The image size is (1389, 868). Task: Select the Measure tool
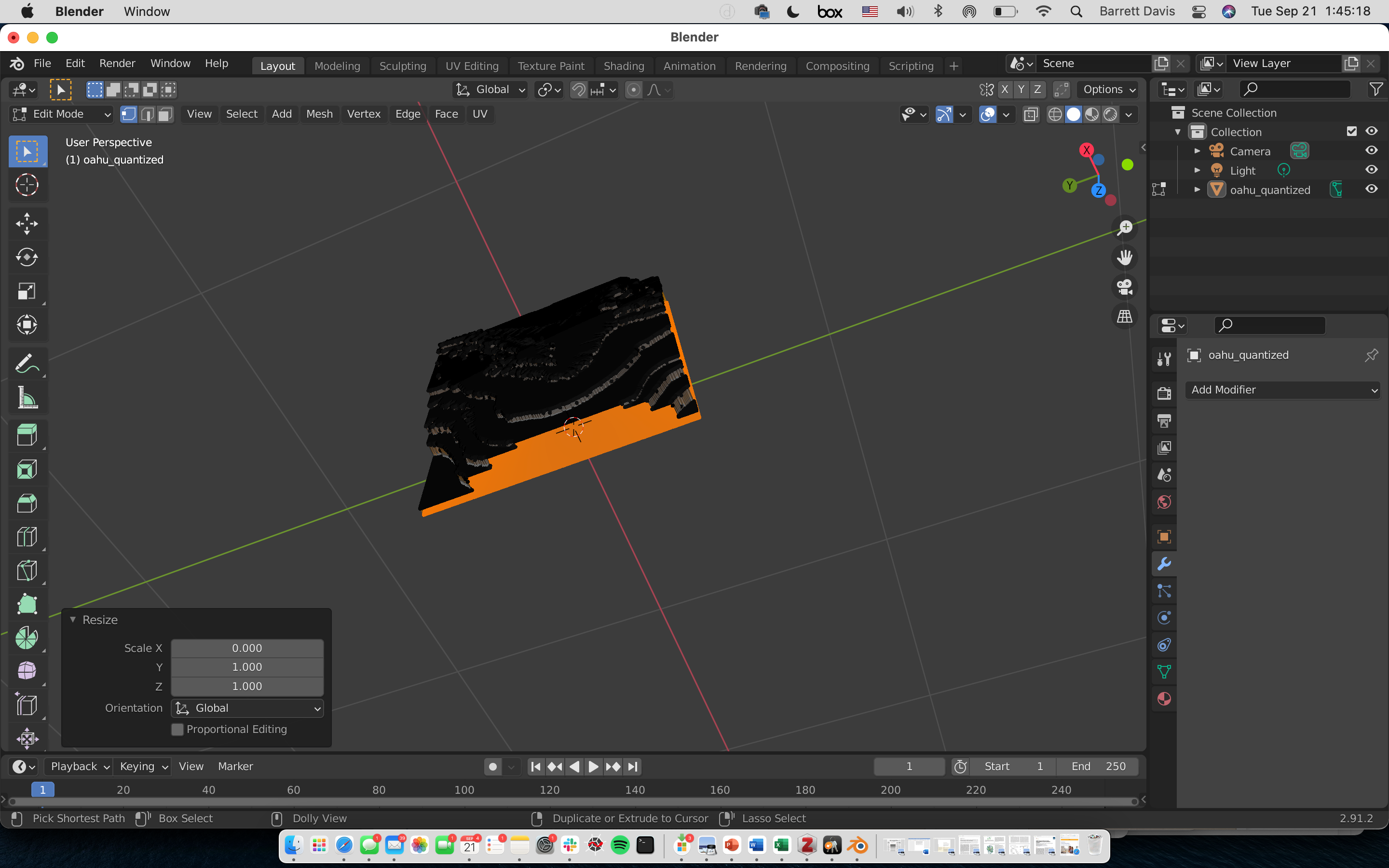(x=27, y=398)
